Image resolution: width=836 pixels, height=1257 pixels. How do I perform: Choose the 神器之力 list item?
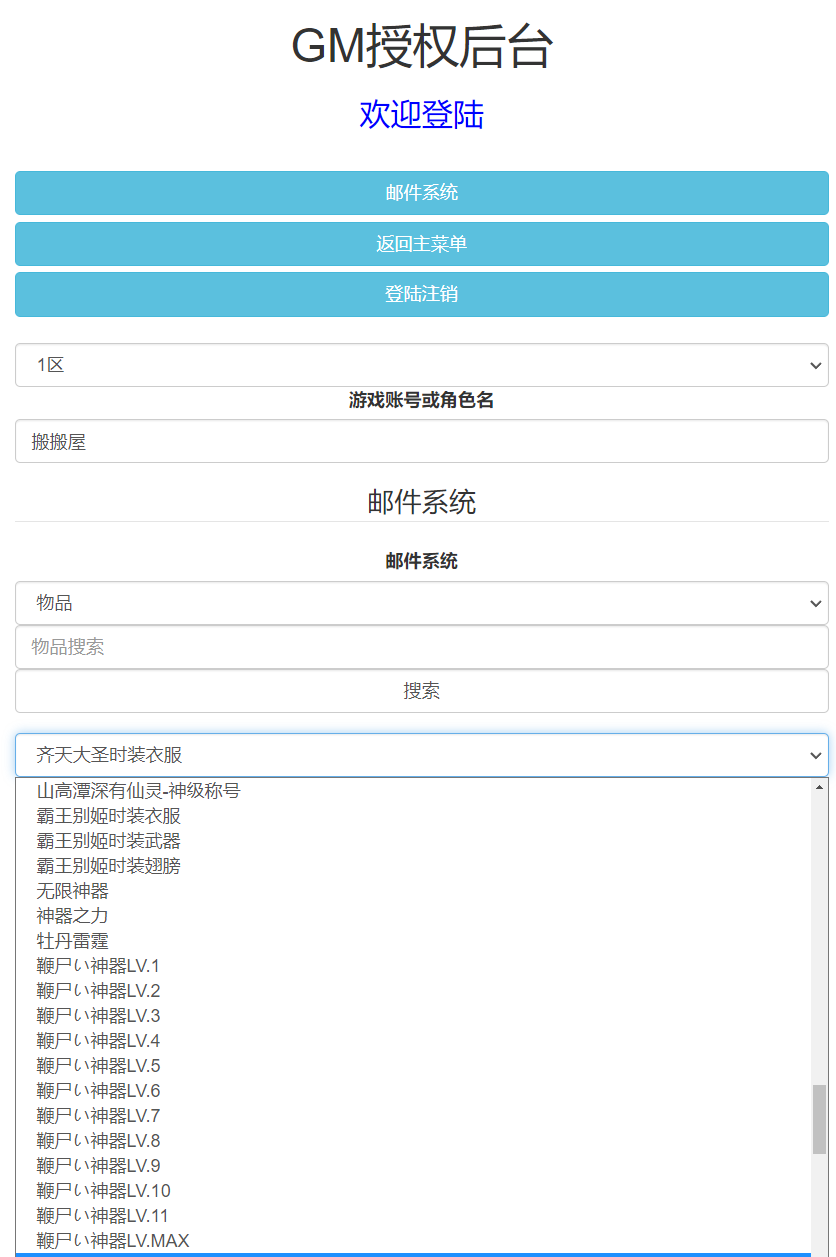click(x=72, y=916)
